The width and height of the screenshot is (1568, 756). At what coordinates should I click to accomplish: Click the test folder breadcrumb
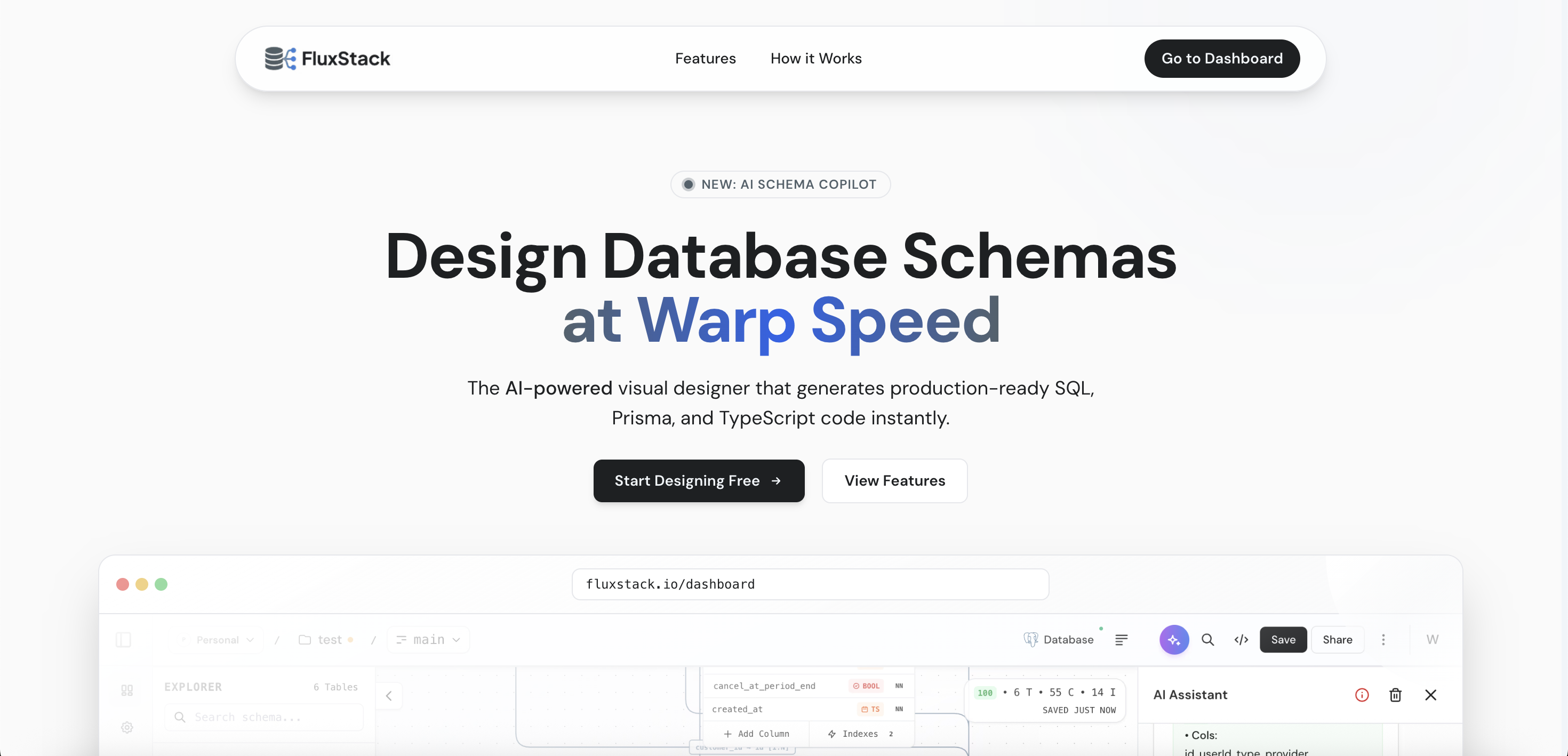(326, 640)
